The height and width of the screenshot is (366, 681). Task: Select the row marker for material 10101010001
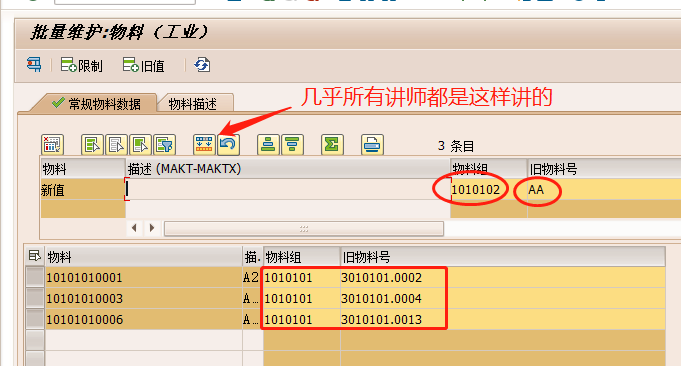[35, 277]
